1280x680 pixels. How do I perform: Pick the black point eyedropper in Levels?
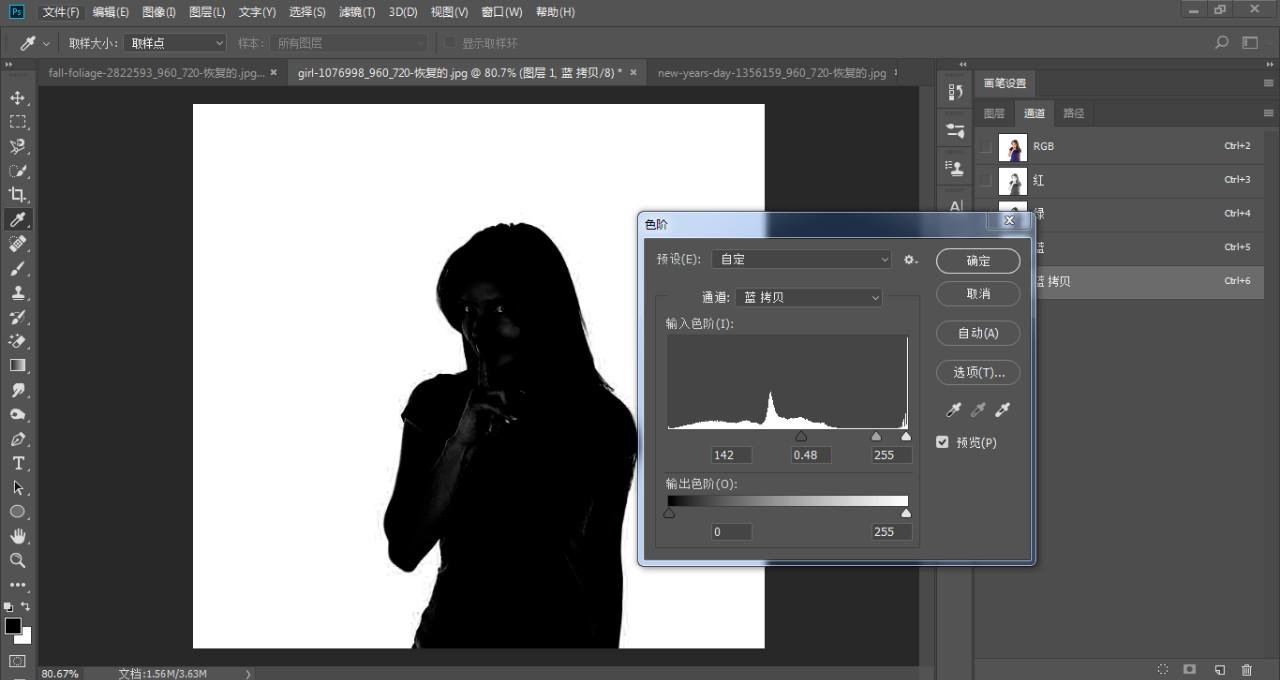tap(954, 410)
